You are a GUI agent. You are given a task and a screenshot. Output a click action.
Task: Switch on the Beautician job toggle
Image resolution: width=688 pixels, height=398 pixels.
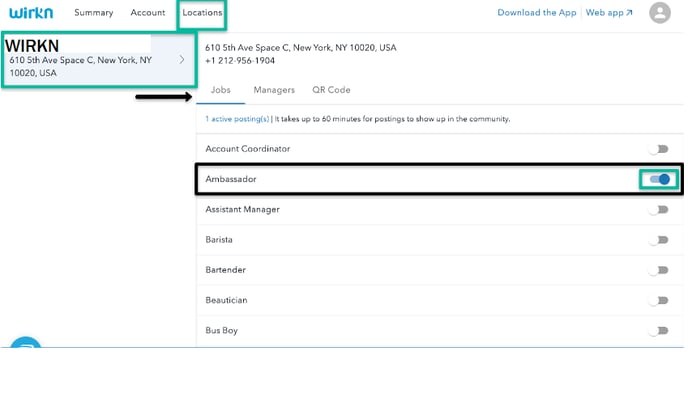coord(659,301)
